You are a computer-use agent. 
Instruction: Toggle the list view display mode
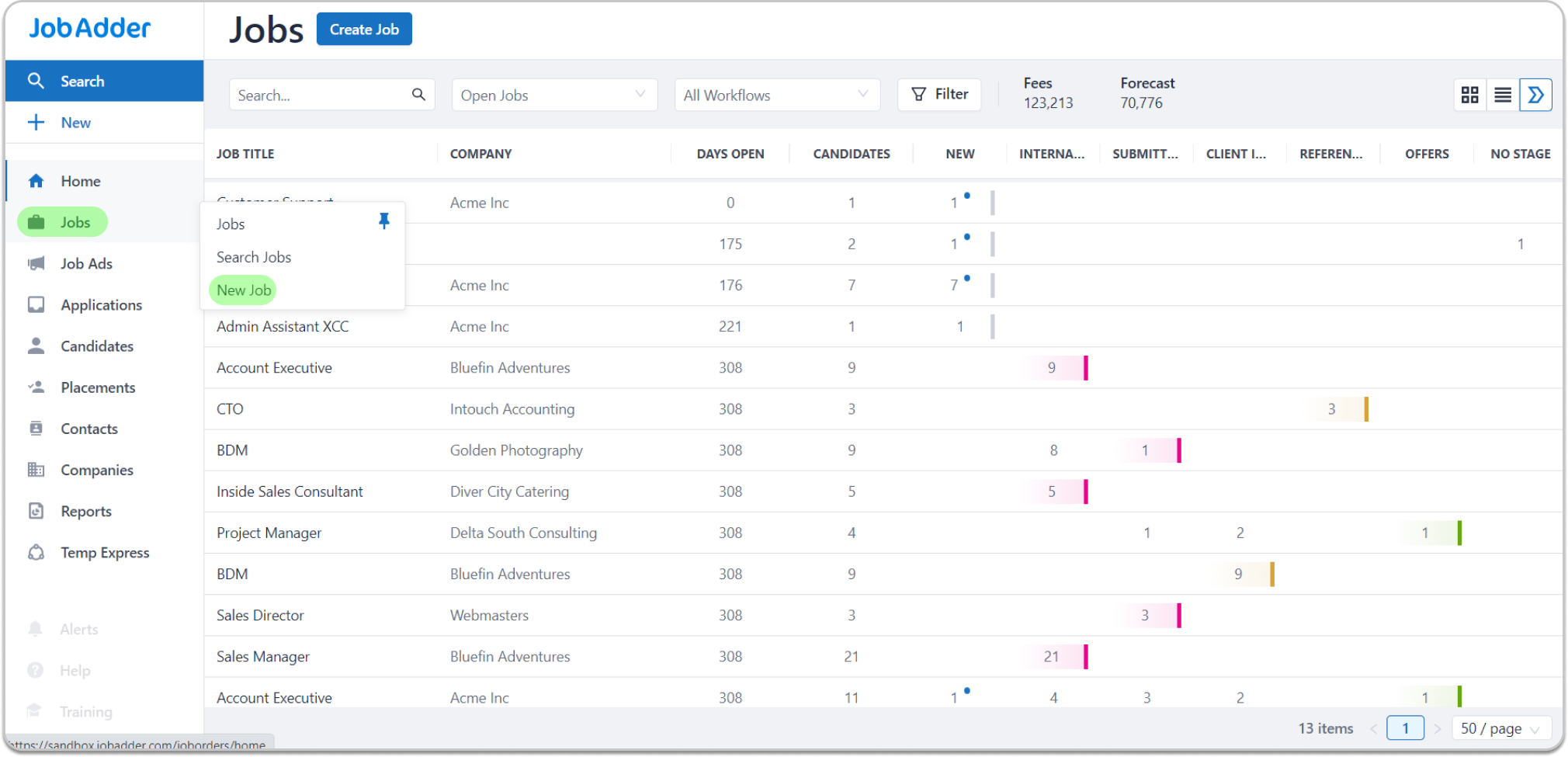click(1502, 94)
